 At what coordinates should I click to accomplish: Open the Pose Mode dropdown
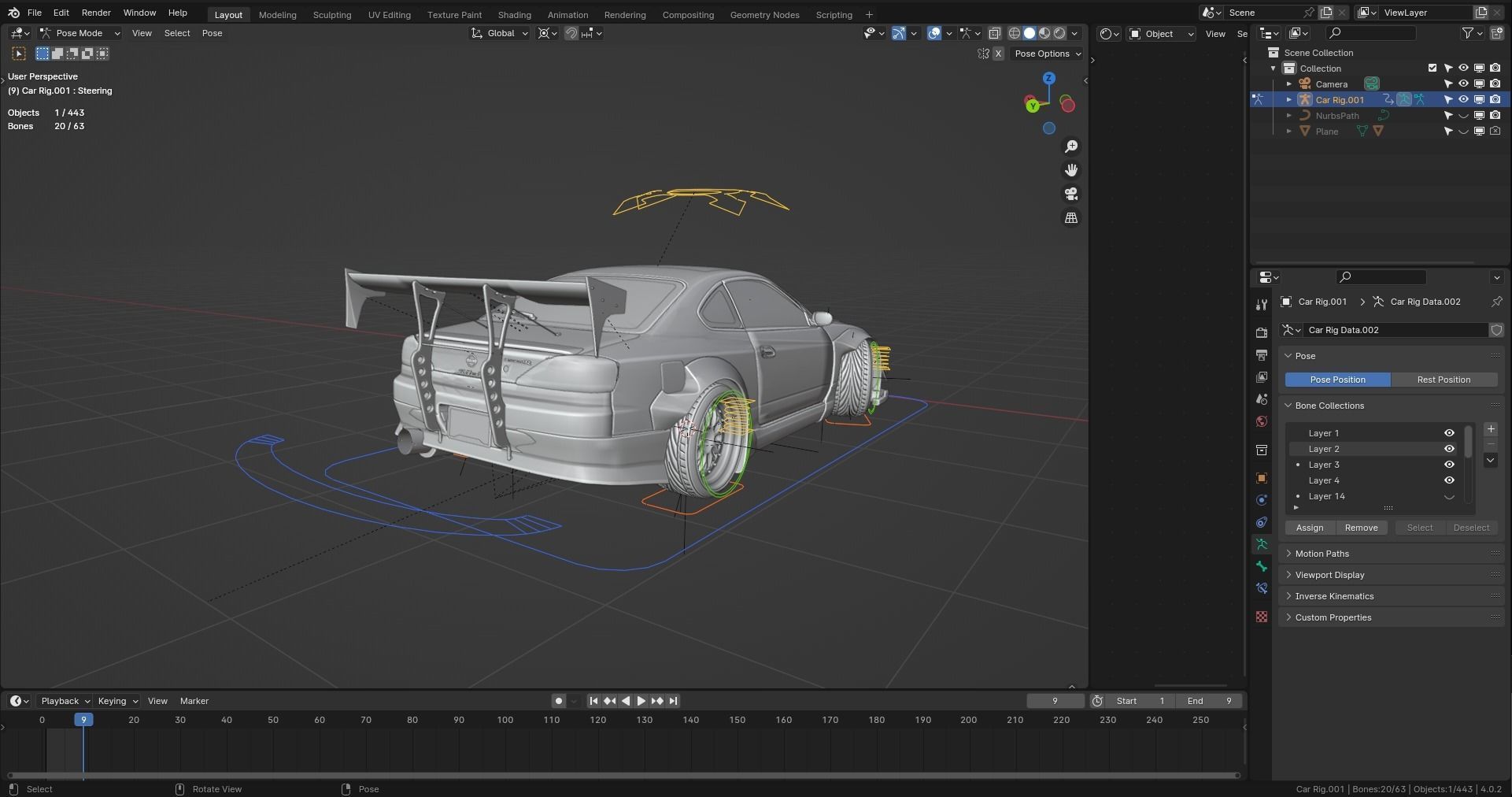79,33
